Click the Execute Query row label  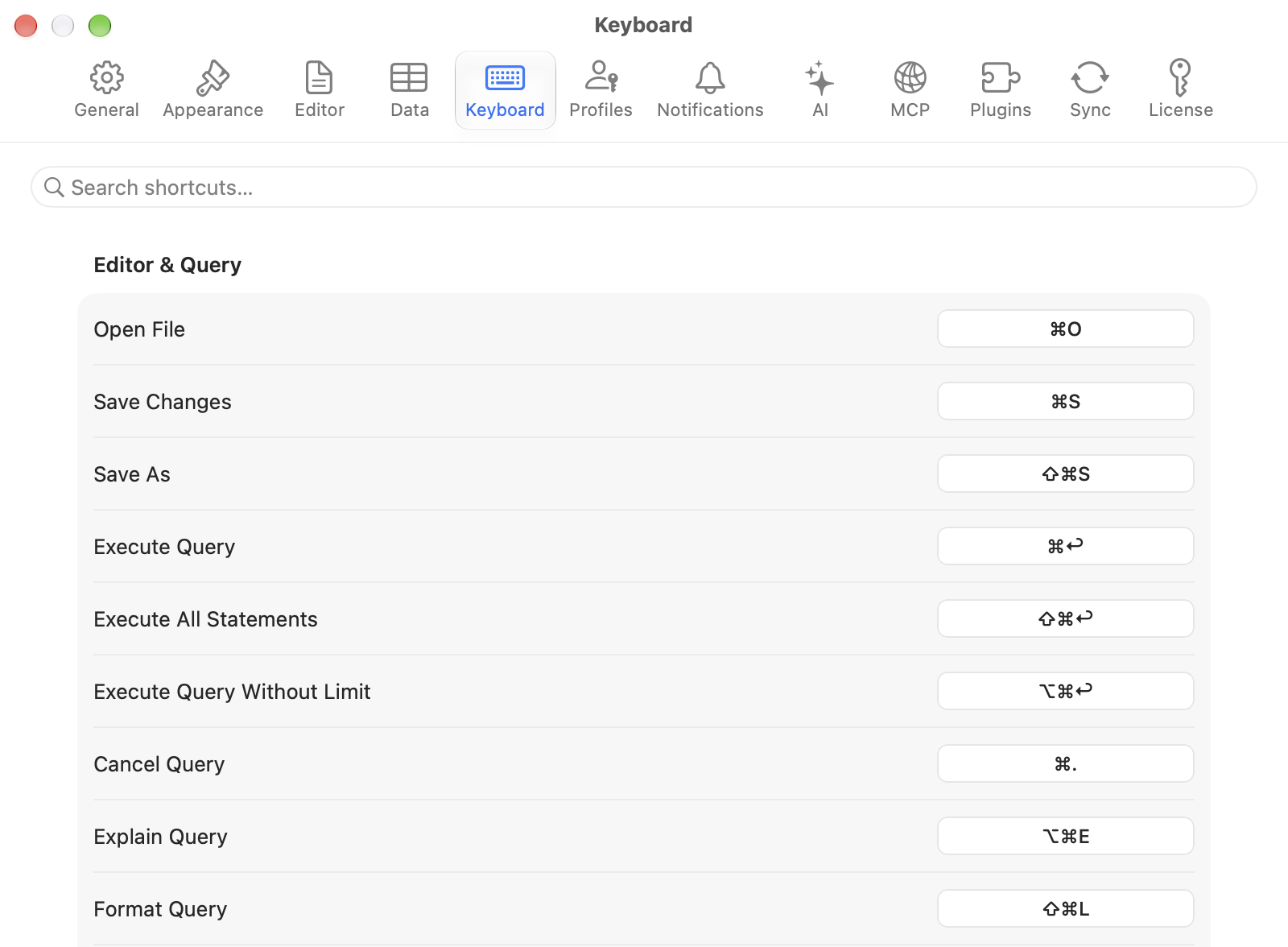164,547
